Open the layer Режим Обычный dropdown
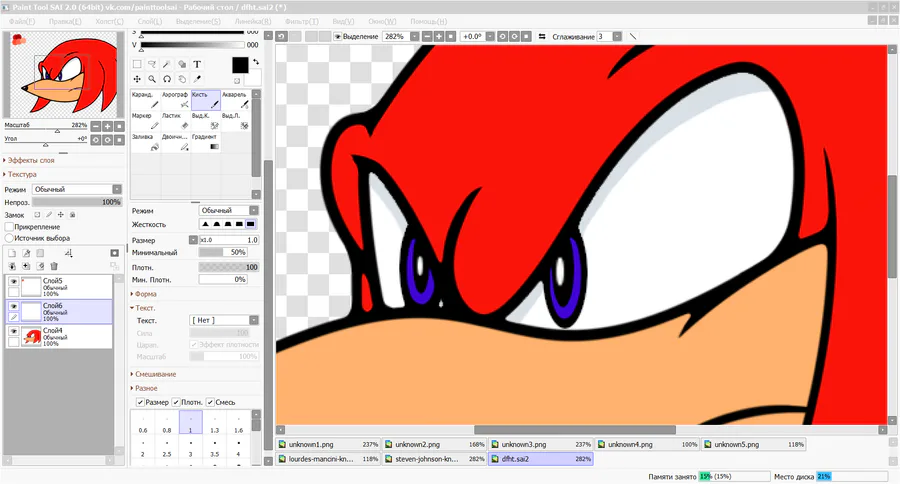 coord(77,189)
